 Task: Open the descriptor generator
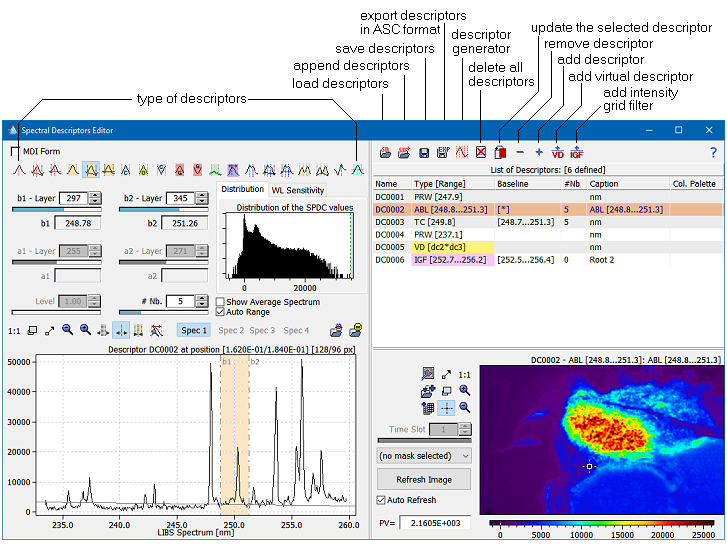pyautogui.click(x=462, y=153)
